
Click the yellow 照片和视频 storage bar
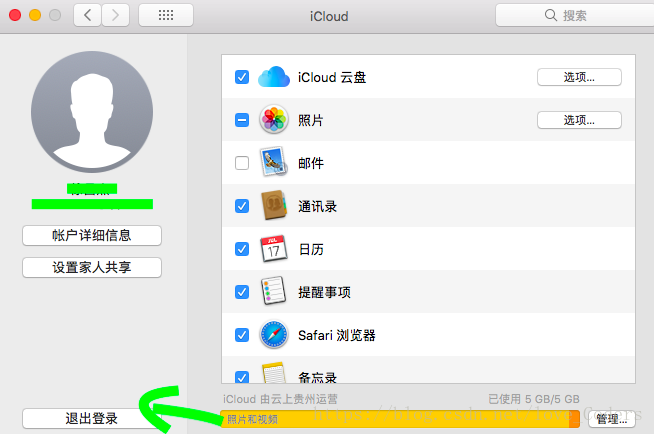point(395,419)
